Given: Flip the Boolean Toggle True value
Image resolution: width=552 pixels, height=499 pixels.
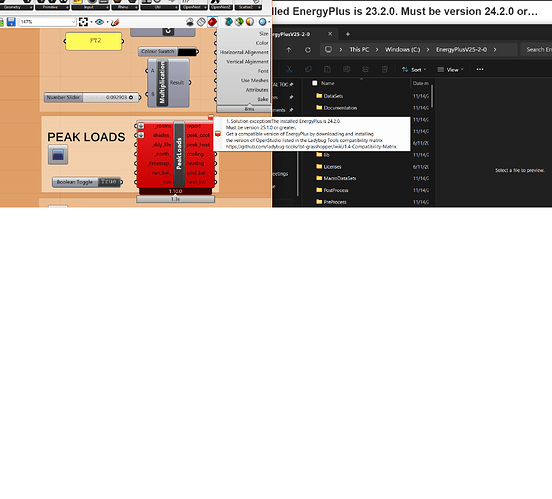Looking at the screenshot, I should coord(109,182).
